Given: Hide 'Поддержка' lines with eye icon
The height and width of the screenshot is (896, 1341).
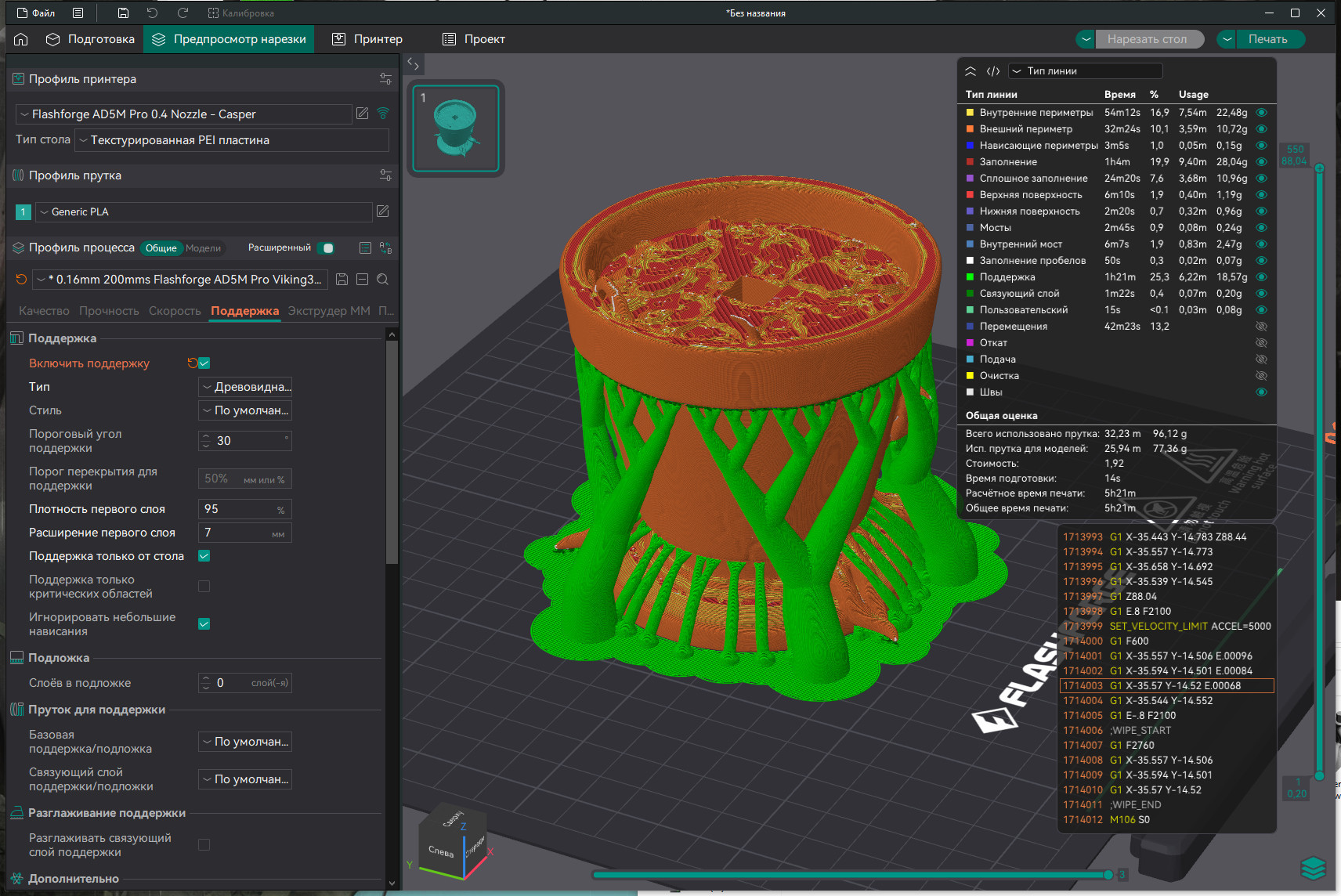Looking at the screenshot, I should point(1261,277).
